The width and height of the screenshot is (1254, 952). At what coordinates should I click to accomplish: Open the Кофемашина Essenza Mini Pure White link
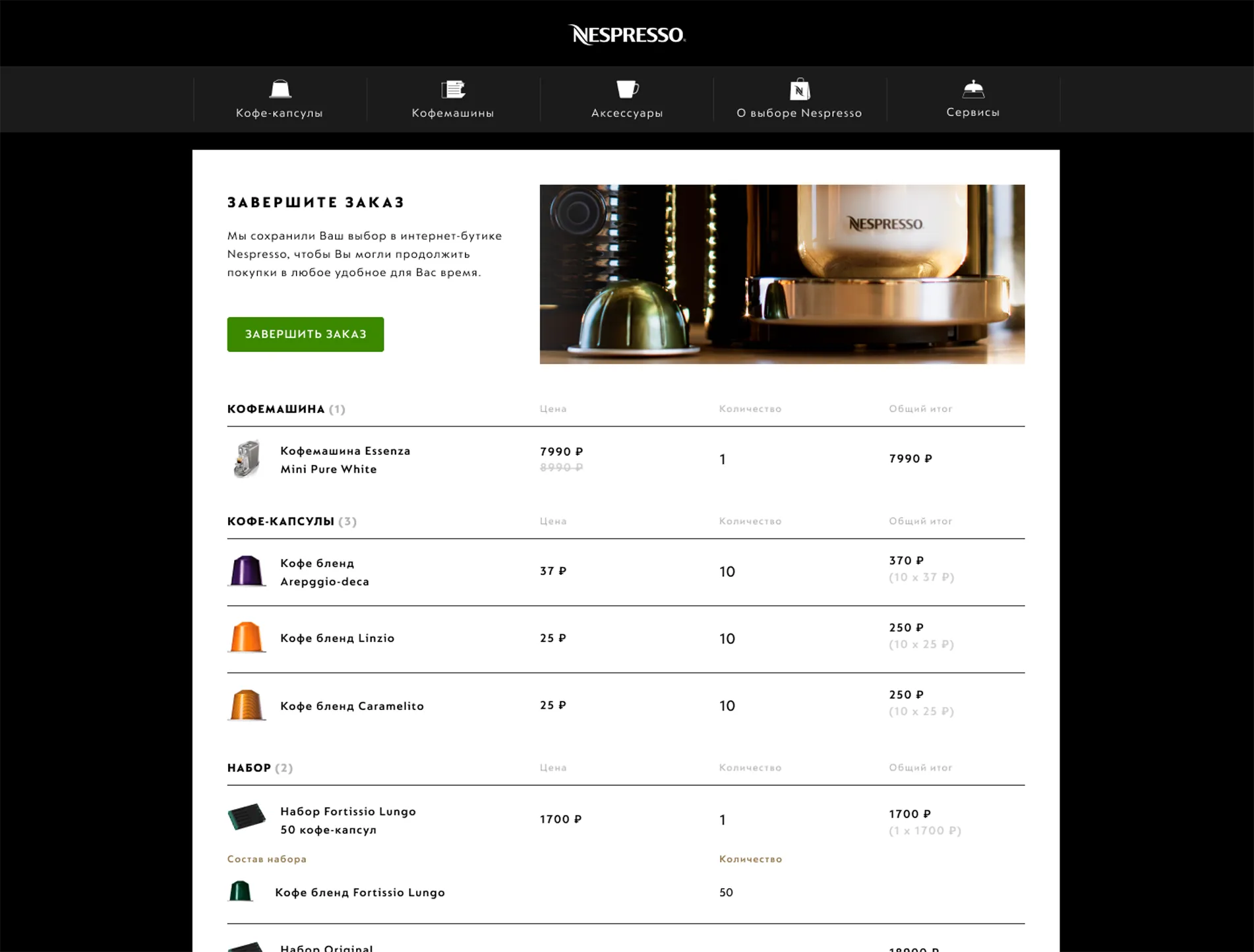[x=345, y=460]
